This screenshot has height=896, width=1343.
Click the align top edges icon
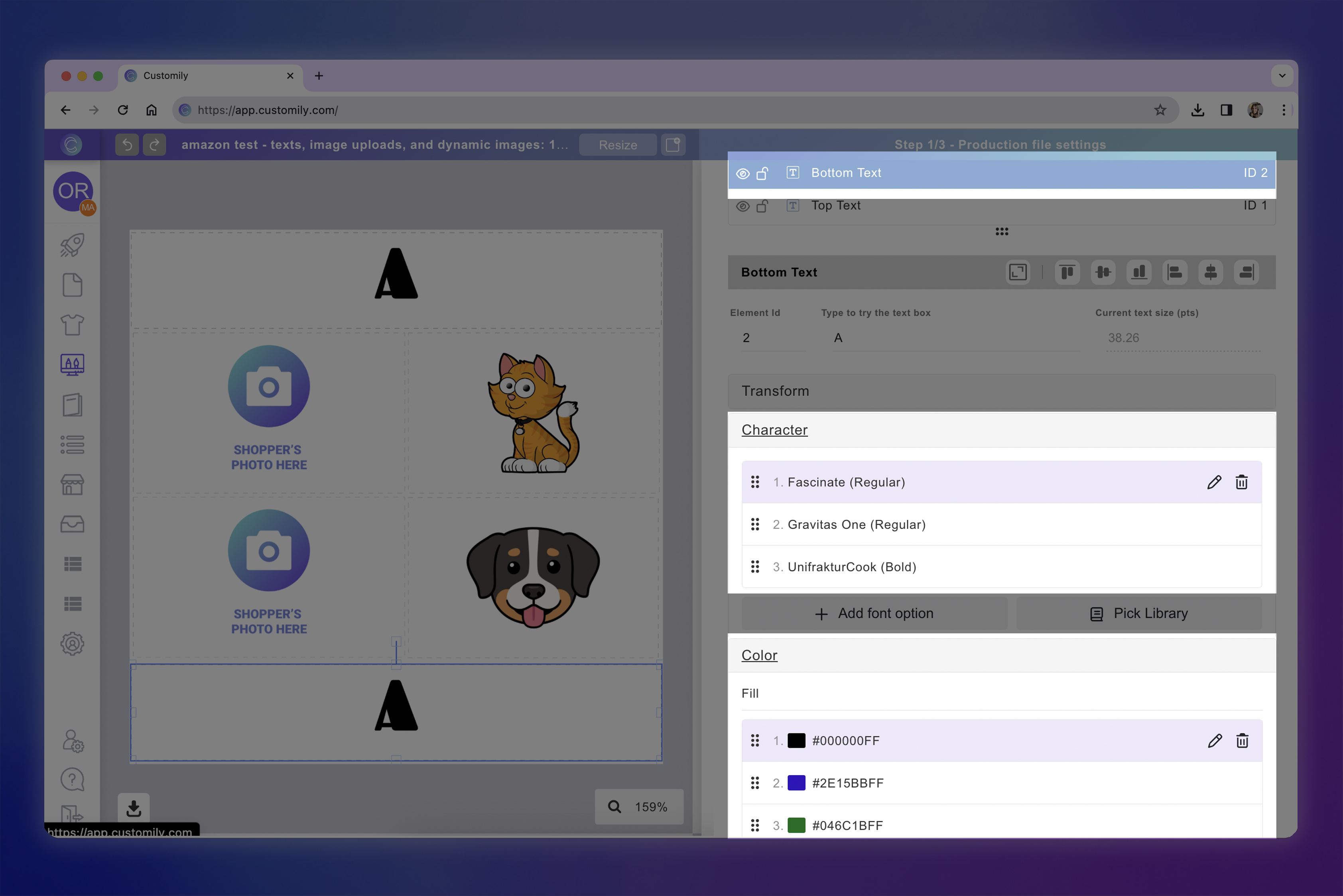[1067, 272]
